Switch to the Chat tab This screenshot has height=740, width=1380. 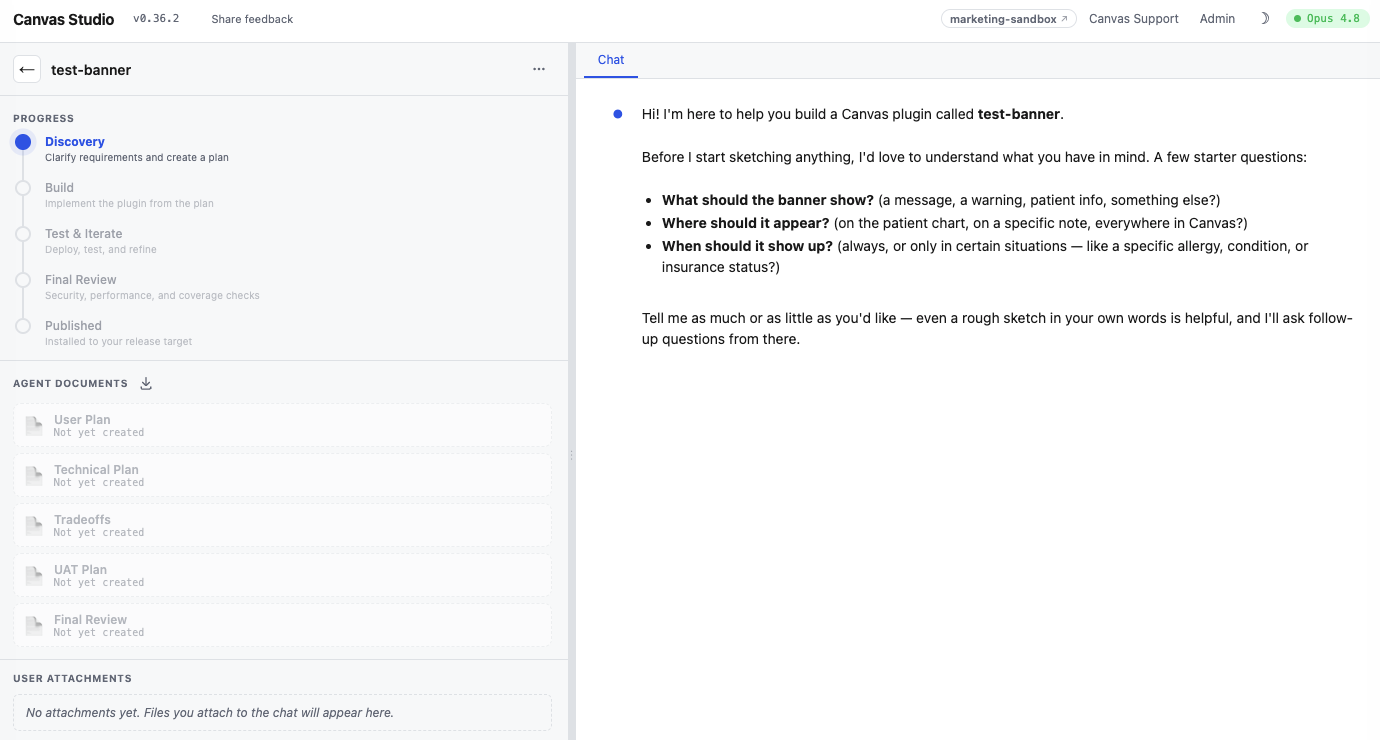[611, 60]
